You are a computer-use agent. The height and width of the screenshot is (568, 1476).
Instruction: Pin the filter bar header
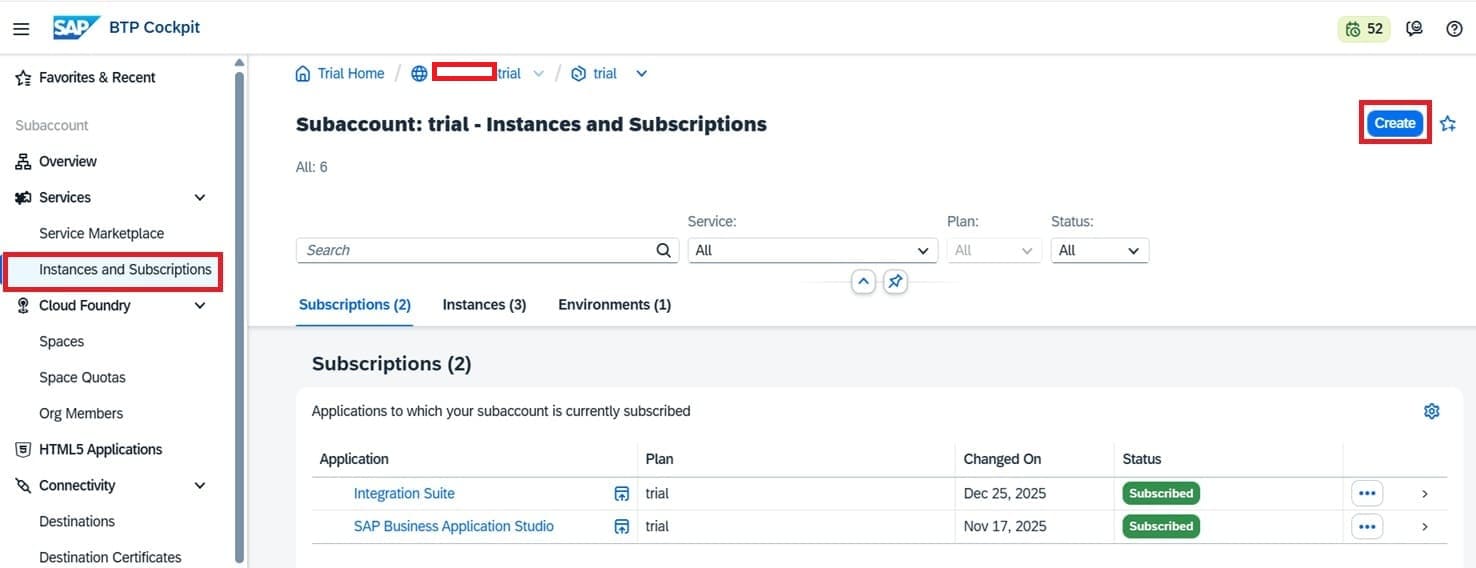(x=895, y=283)
